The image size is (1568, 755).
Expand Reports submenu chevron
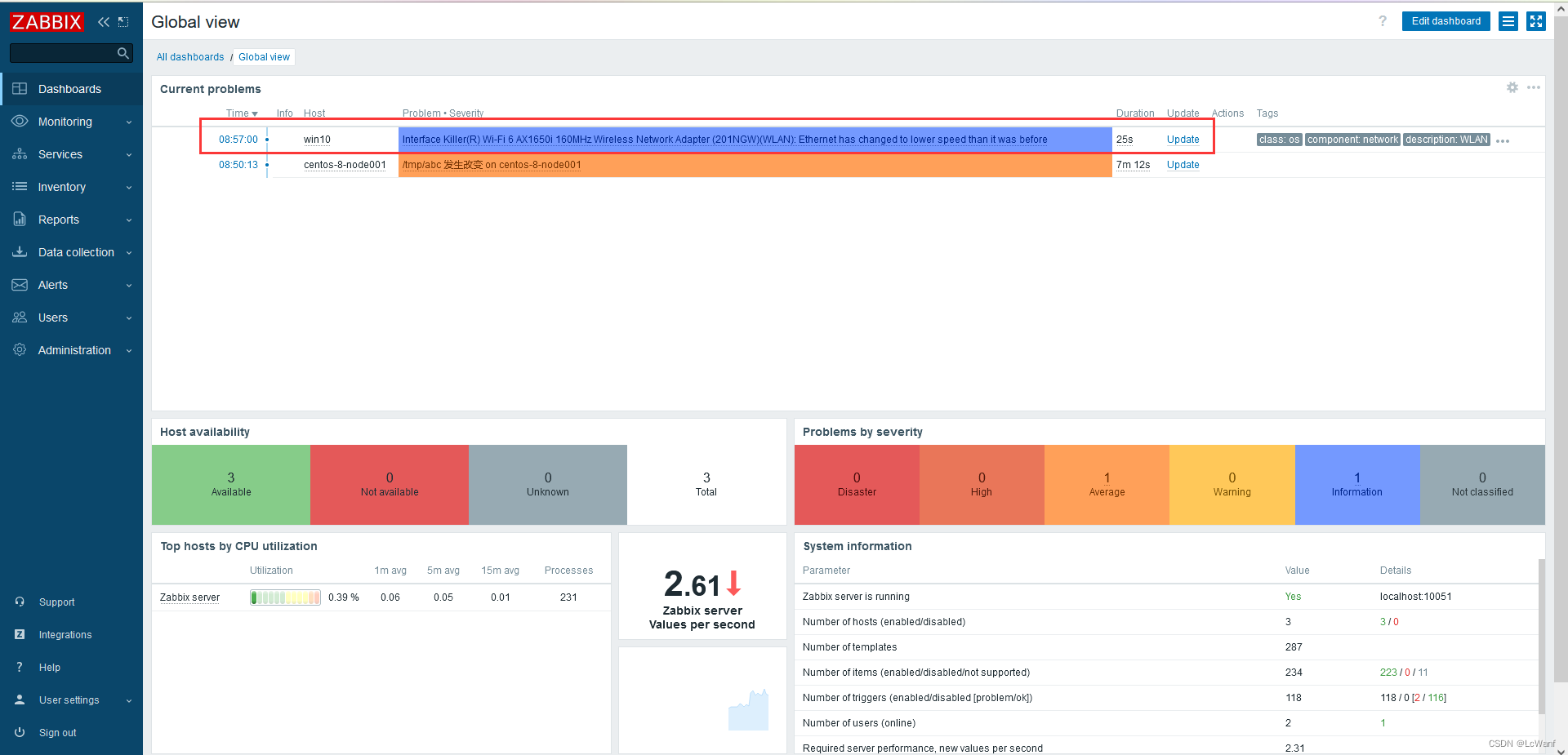(129, 220)
